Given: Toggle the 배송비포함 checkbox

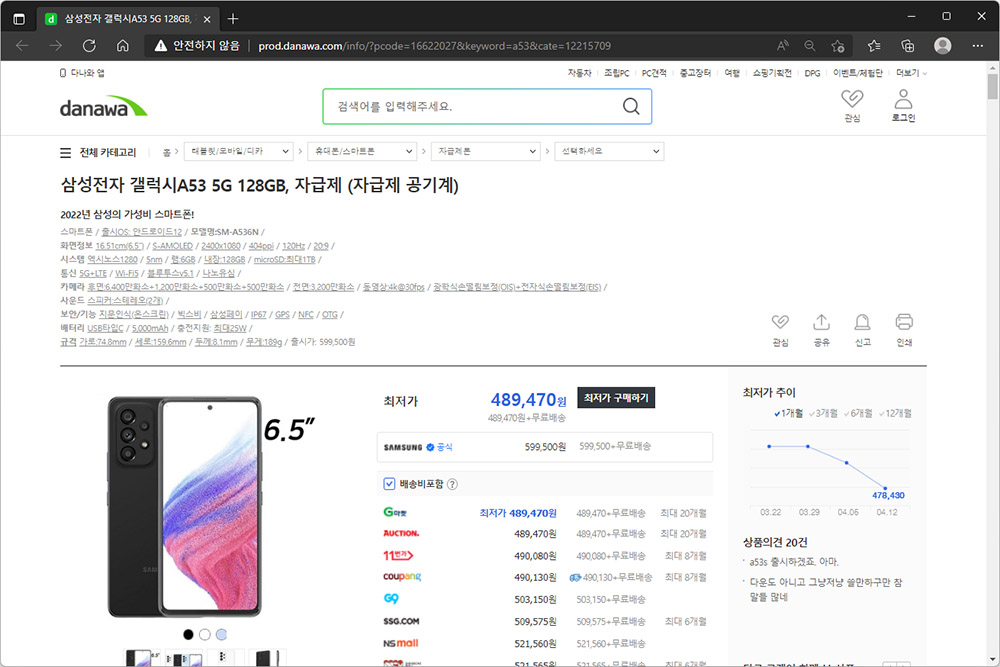Looking at the screenshot, I should click(389, 484).
